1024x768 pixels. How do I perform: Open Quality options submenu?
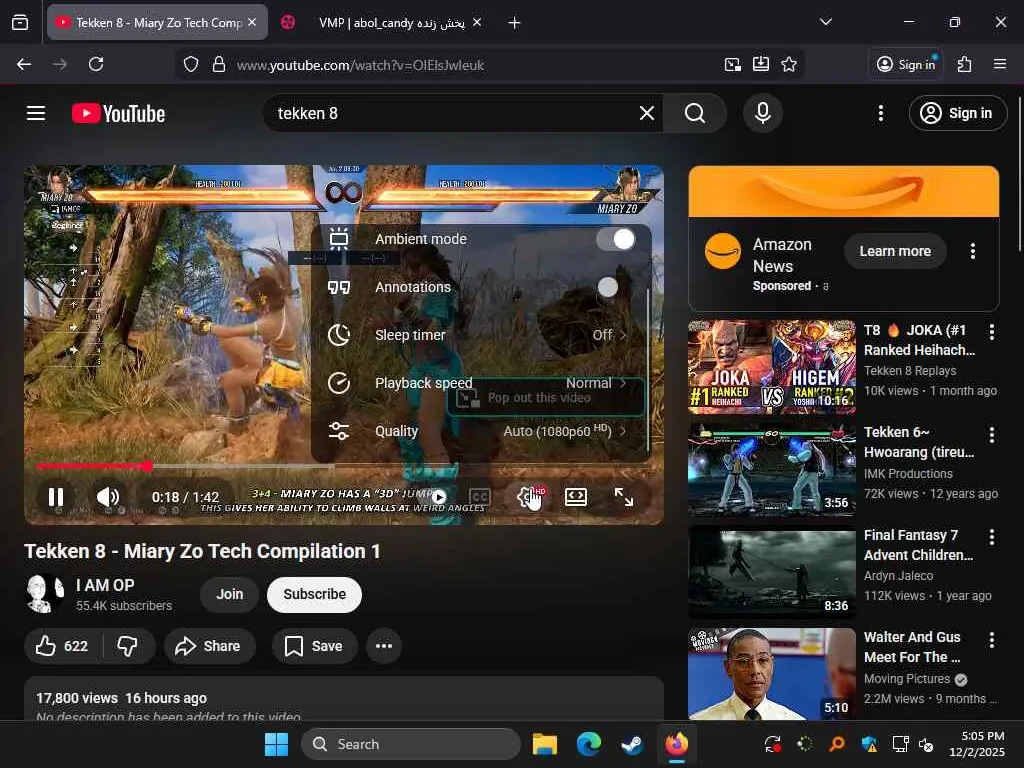(481, 431)
